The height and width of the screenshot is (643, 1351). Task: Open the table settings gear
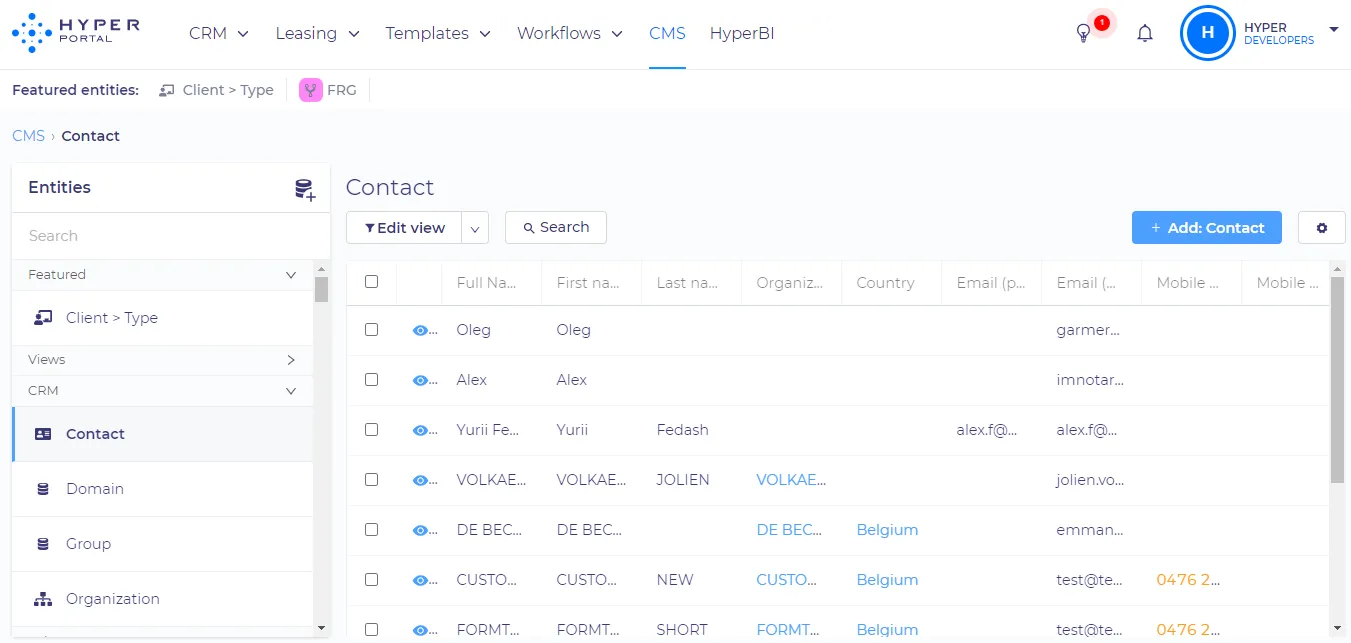coord(1322,228)
